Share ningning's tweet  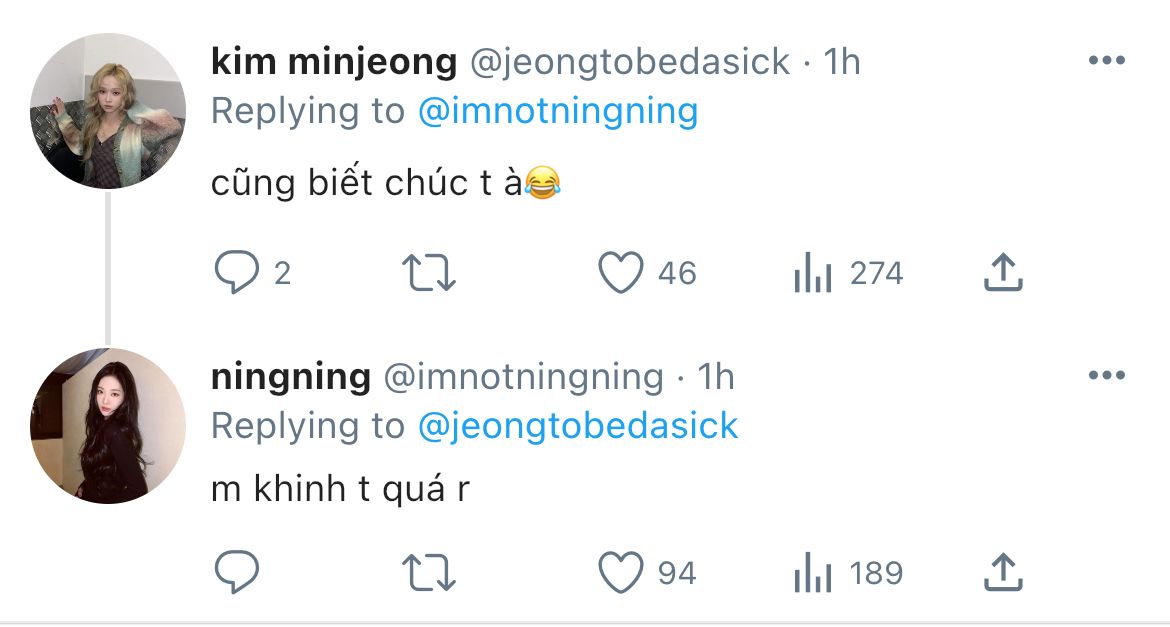1003,573
